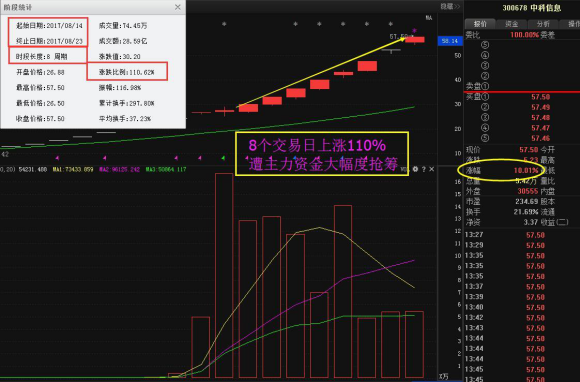Click the green triangle marker below chart
Image resolution: width=580 pixels, height=382 pixels.
pos(223,158)
